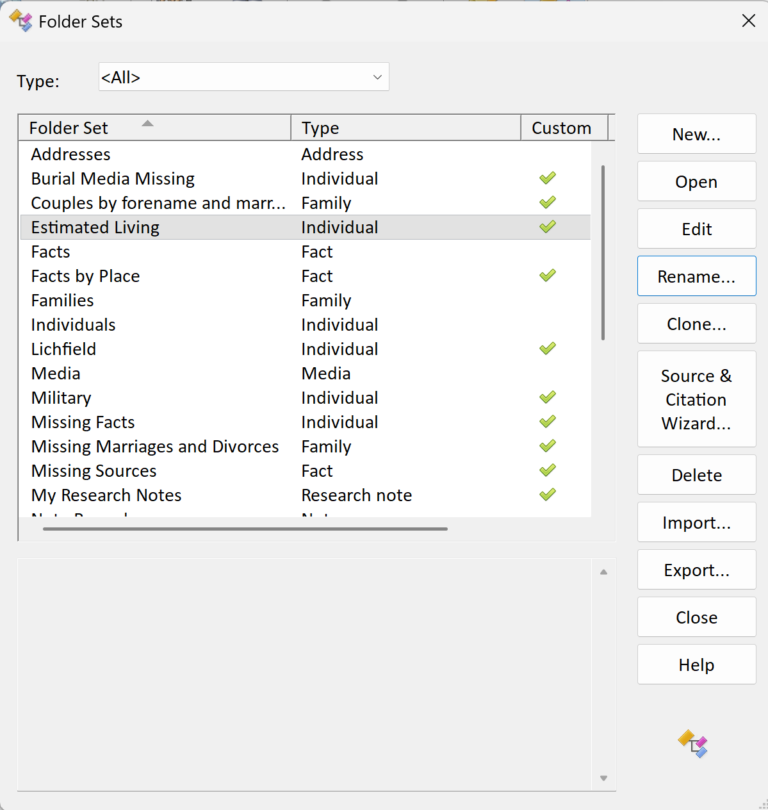Click the Research note type cell
This screenshot has width=768, height=810.
pyautogui.click(x=356, y=495)
